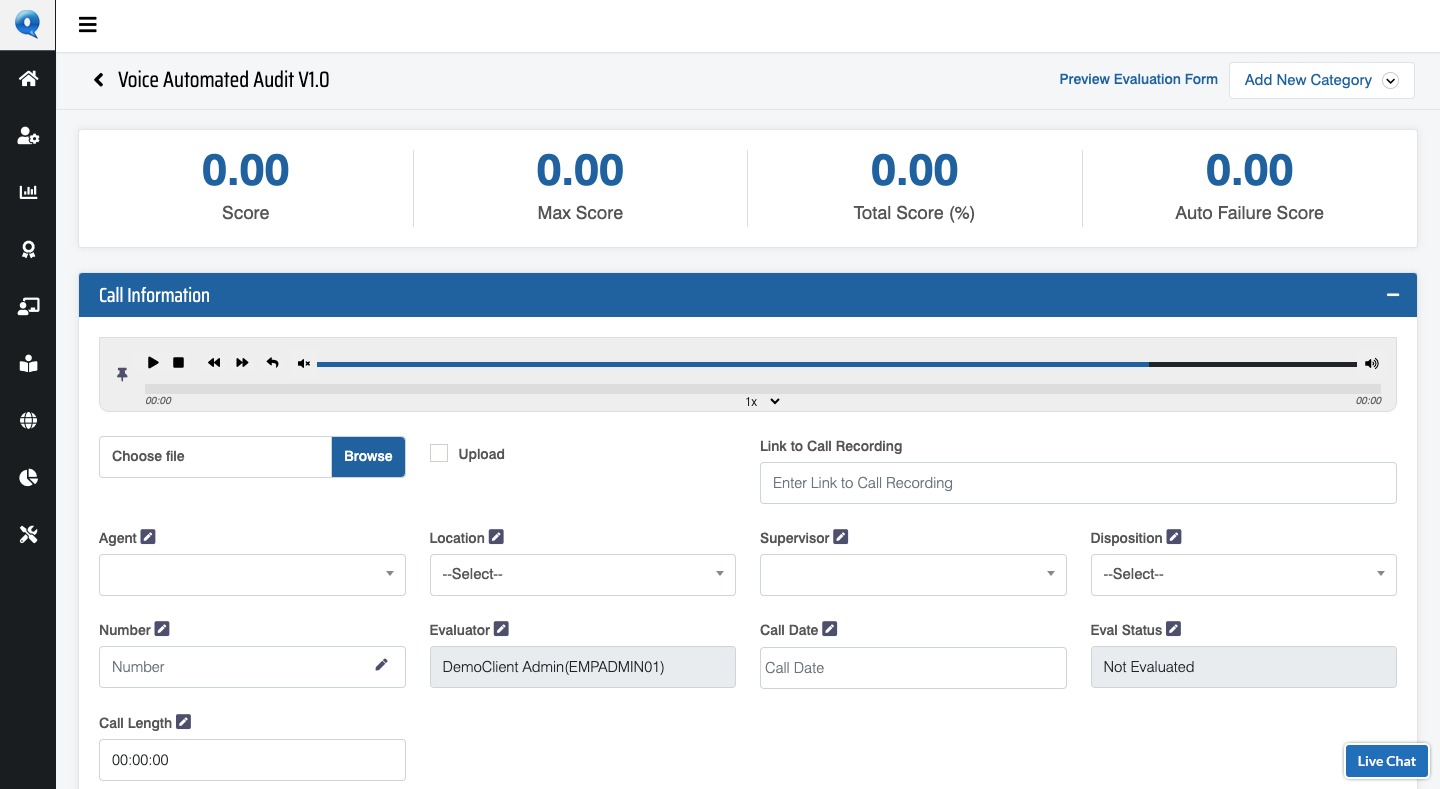Click the Preview Evaluation Form link
1440x789 pixels.
(1138, 79)
